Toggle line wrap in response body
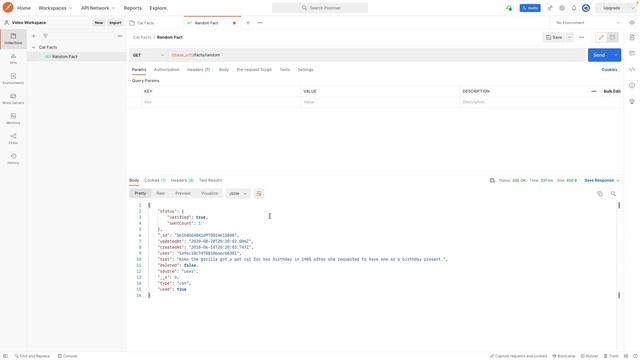The height and width of the screenshot is (360, 640). point(259,193)
